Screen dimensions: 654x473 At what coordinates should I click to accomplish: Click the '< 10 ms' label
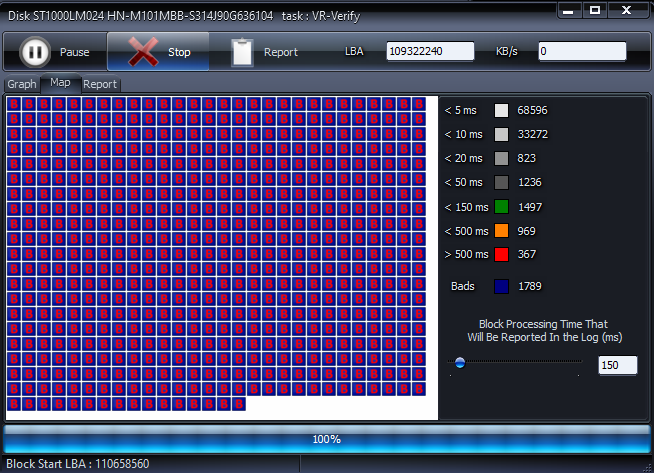tap(463, 134)
